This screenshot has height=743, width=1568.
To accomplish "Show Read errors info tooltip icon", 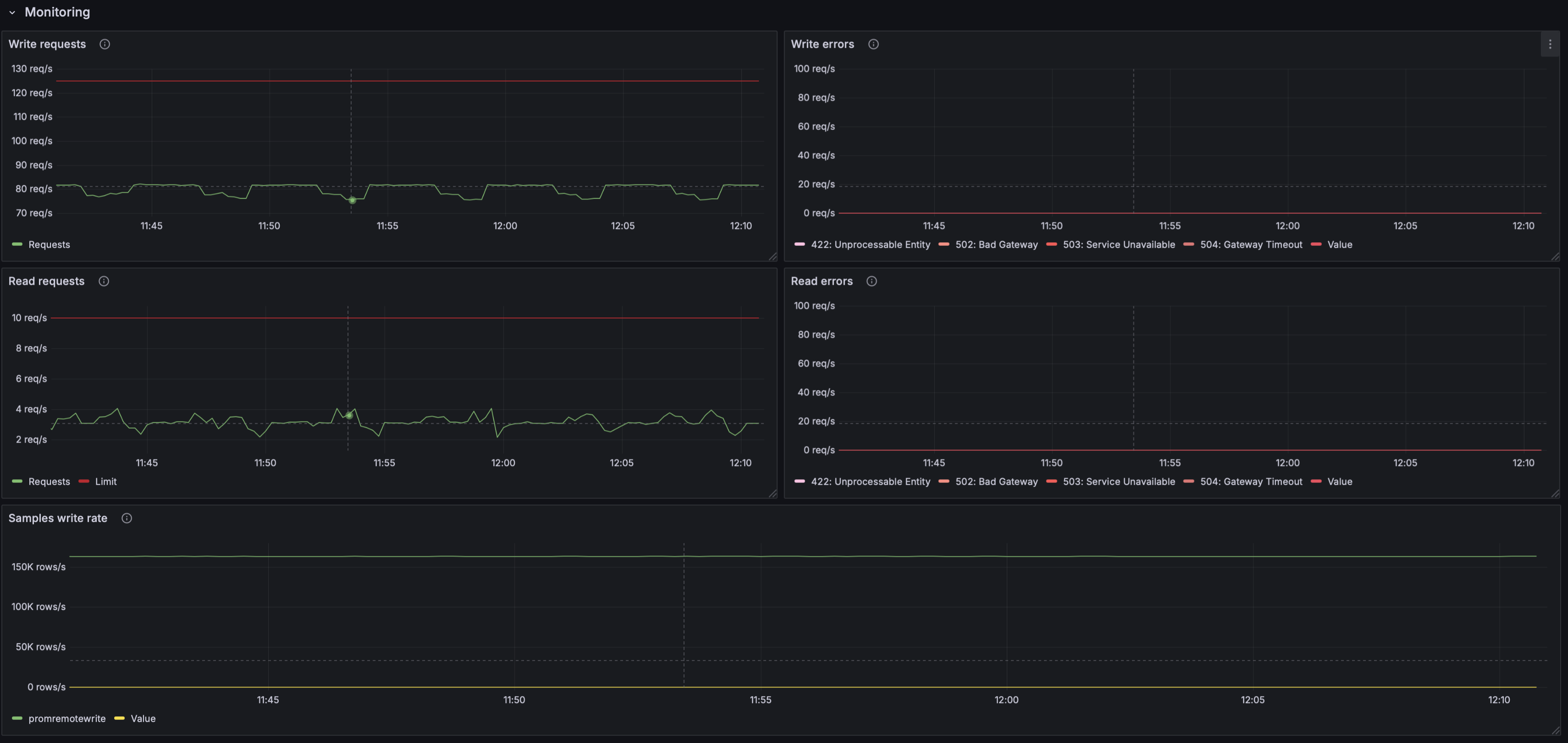I will (x=872, y=281).
